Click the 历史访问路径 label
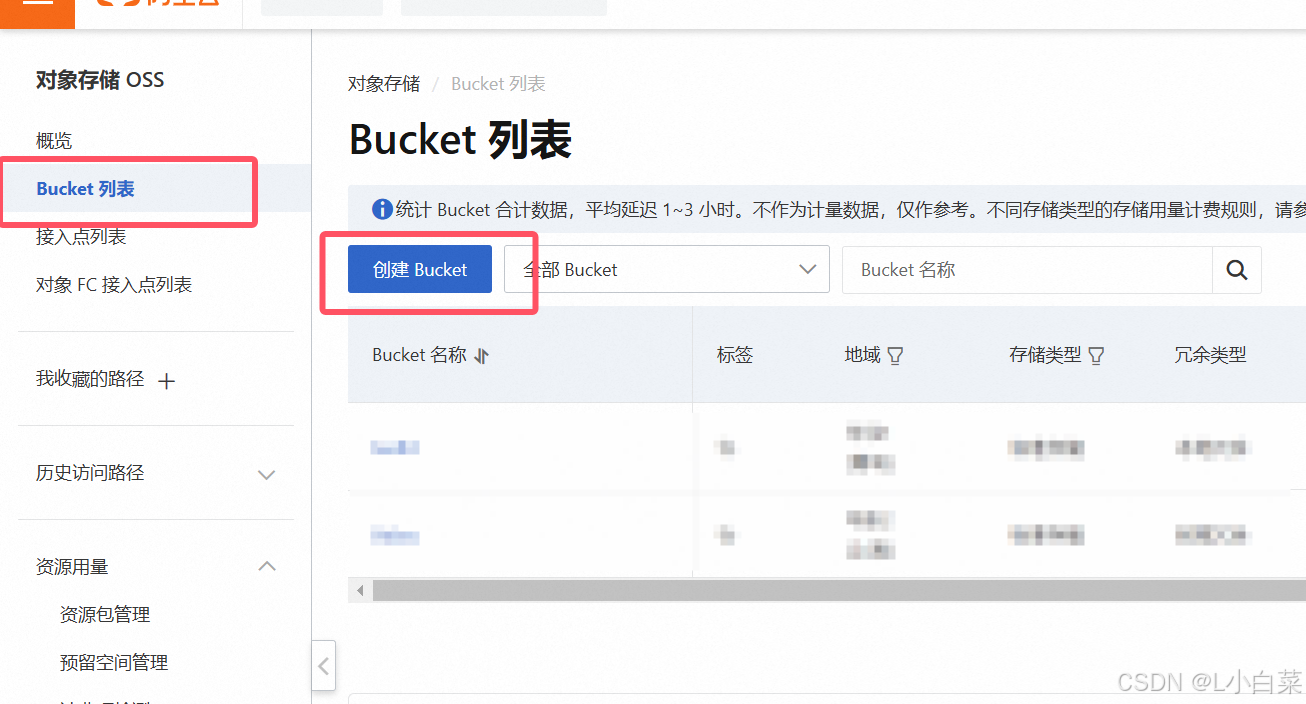Screen dimensions: 1306x704 pyautogui.click(x=90, y=473)
